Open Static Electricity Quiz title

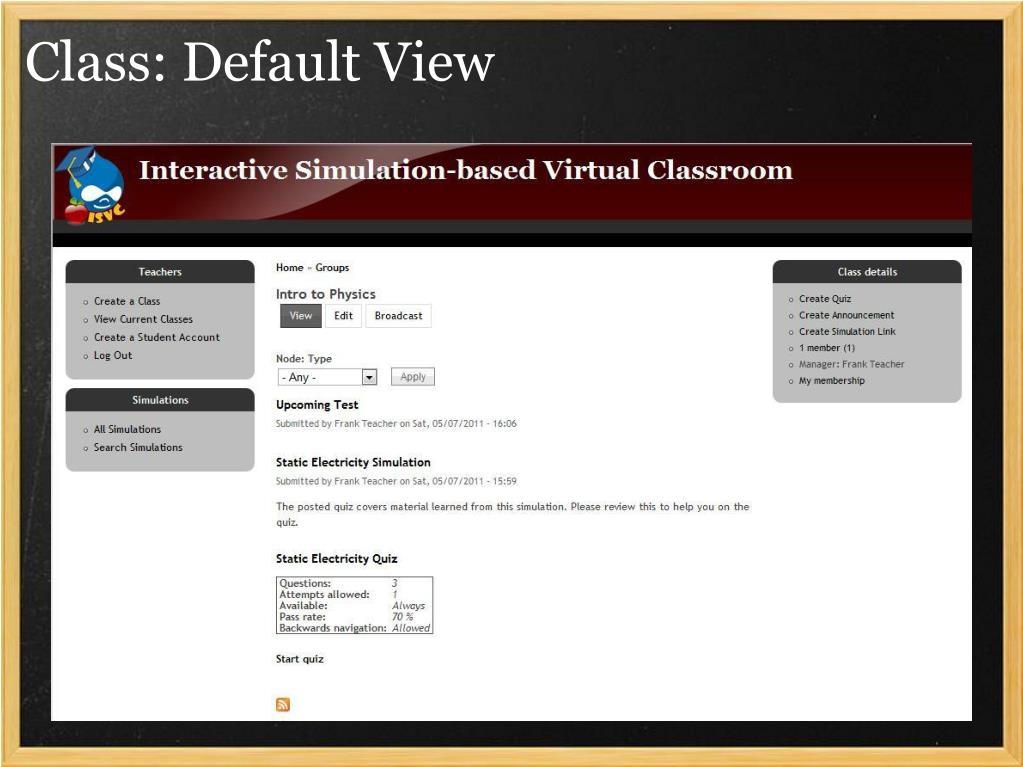(x=337, y=559)
